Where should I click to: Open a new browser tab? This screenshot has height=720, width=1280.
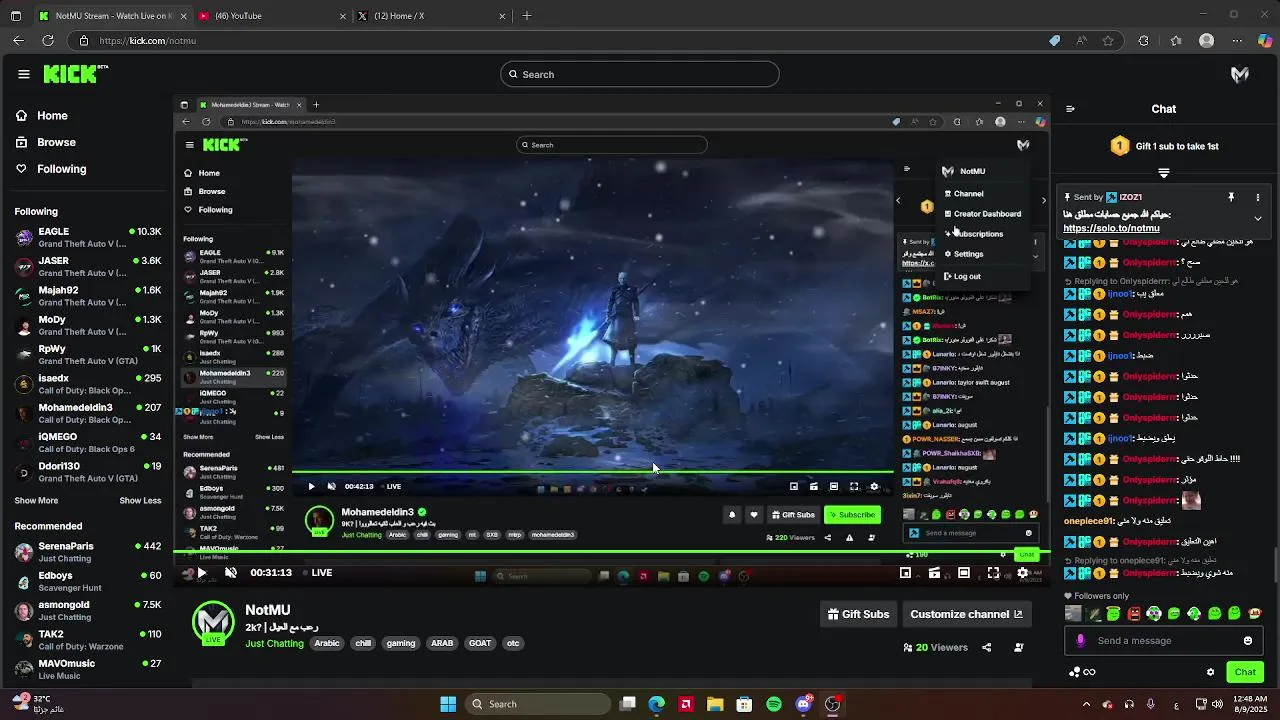click(527, 16)
